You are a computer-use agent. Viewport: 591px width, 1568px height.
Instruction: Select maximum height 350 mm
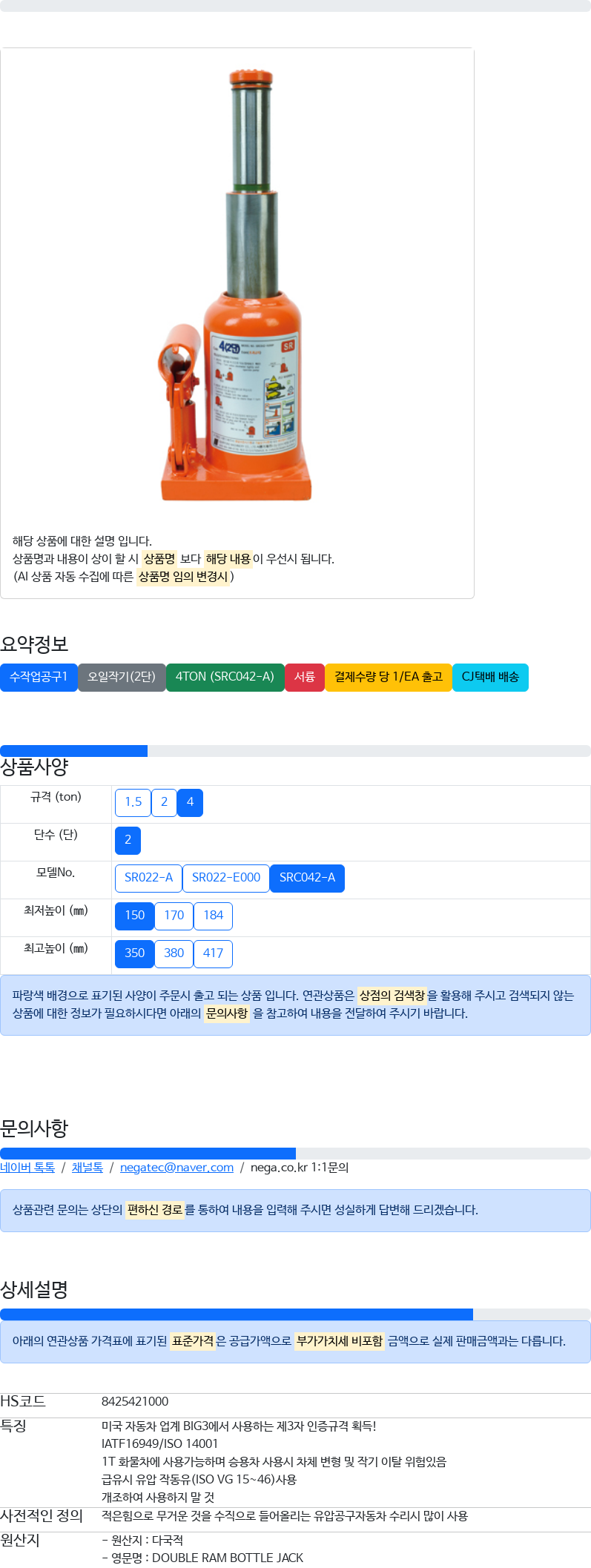tap(135, 953)
